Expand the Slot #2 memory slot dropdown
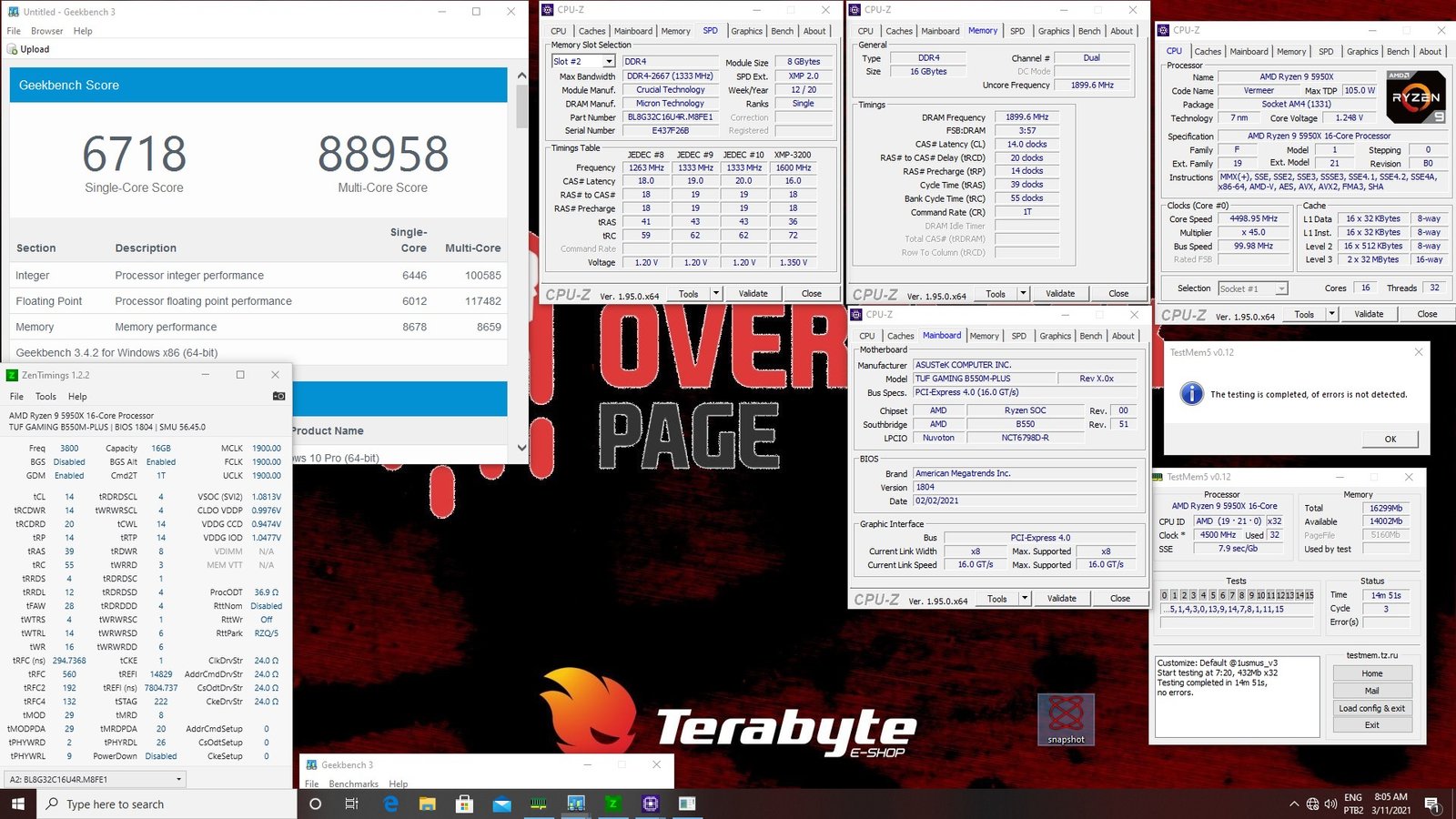Screen dimensions: 1456x819 [x=609, y=62]
